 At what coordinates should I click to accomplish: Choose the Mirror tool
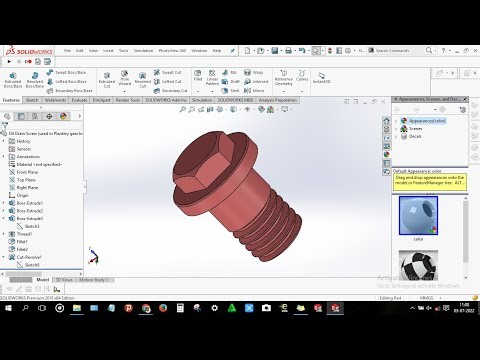254,91
